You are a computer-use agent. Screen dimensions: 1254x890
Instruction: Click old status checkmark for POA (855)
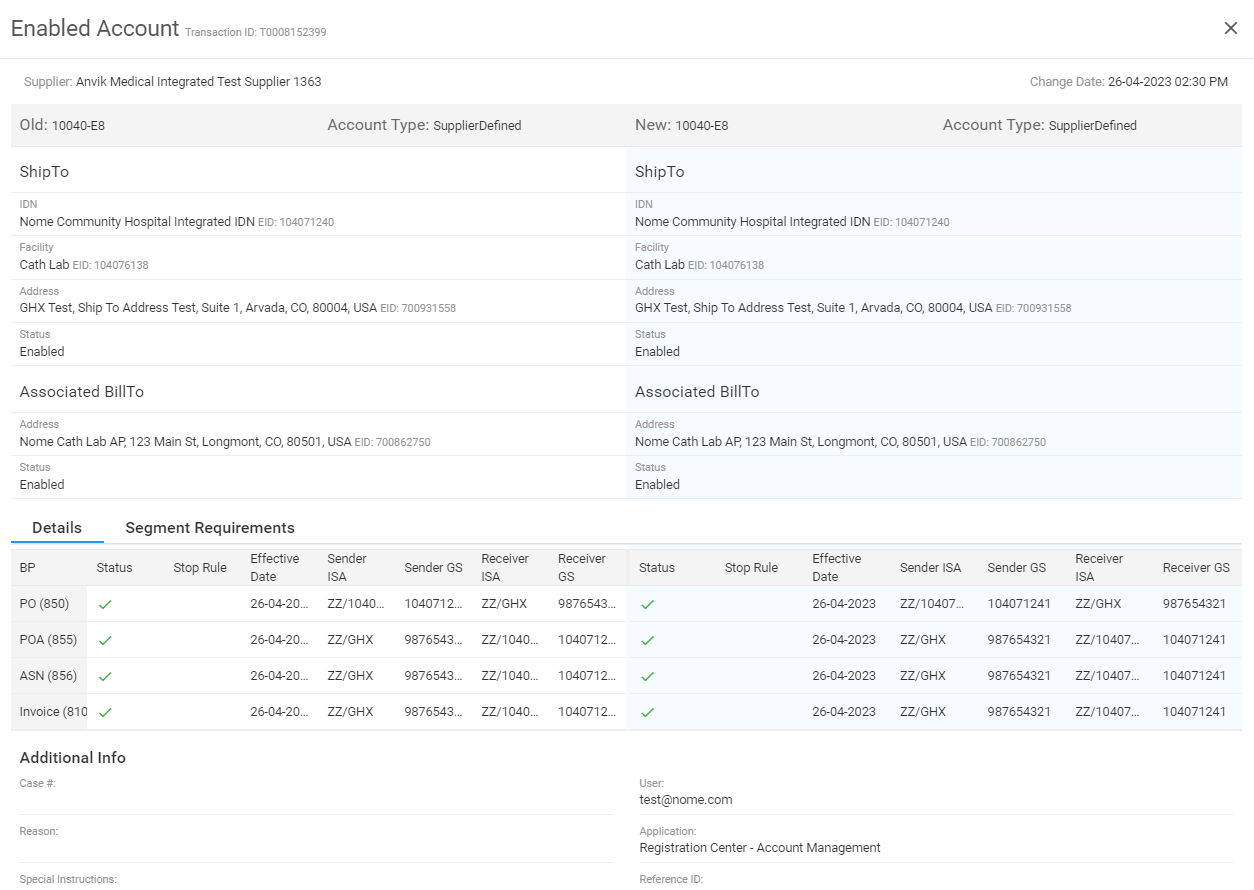(x=105, y=640)
